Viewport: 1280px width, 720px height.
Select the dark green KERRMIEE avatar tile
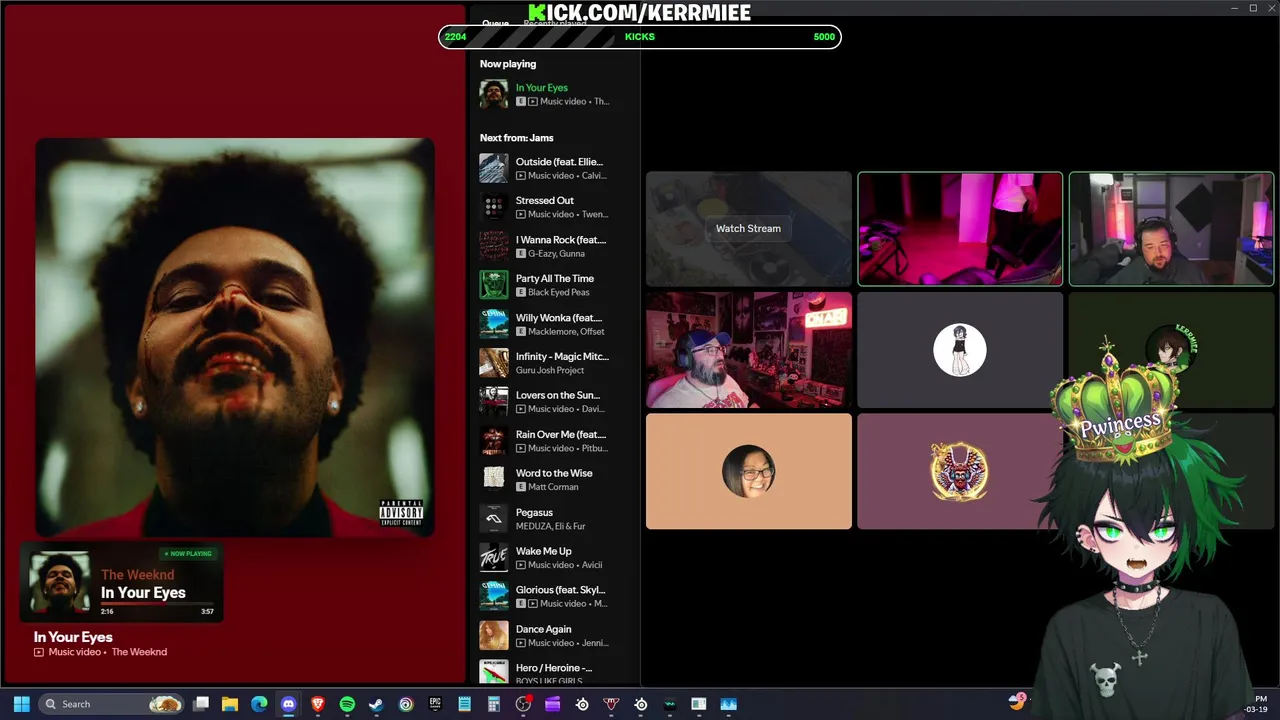pos(1171,350)
